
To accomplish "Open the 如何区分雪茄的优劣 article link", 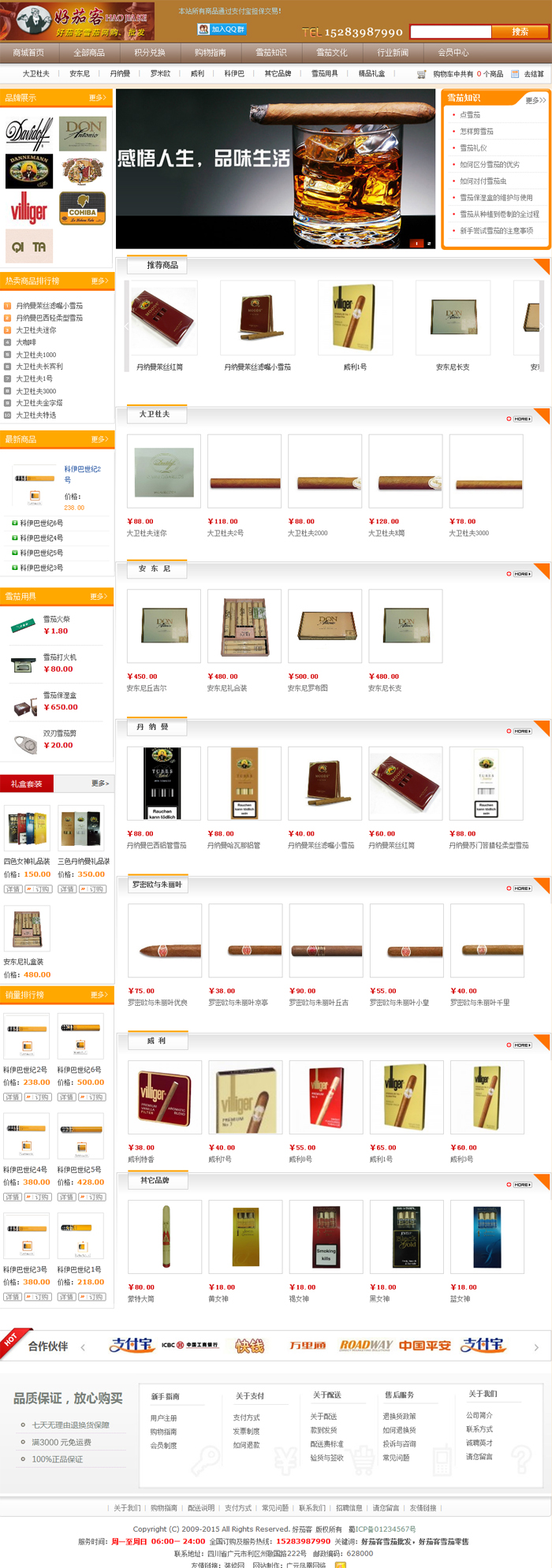I will click(490, 165).
